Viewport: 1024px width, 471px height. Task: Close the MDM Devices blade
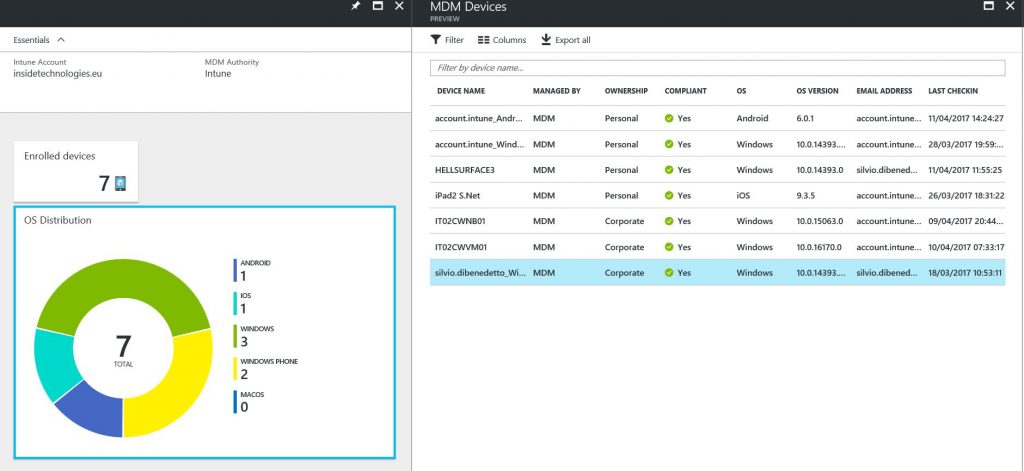coord(1011,6)
